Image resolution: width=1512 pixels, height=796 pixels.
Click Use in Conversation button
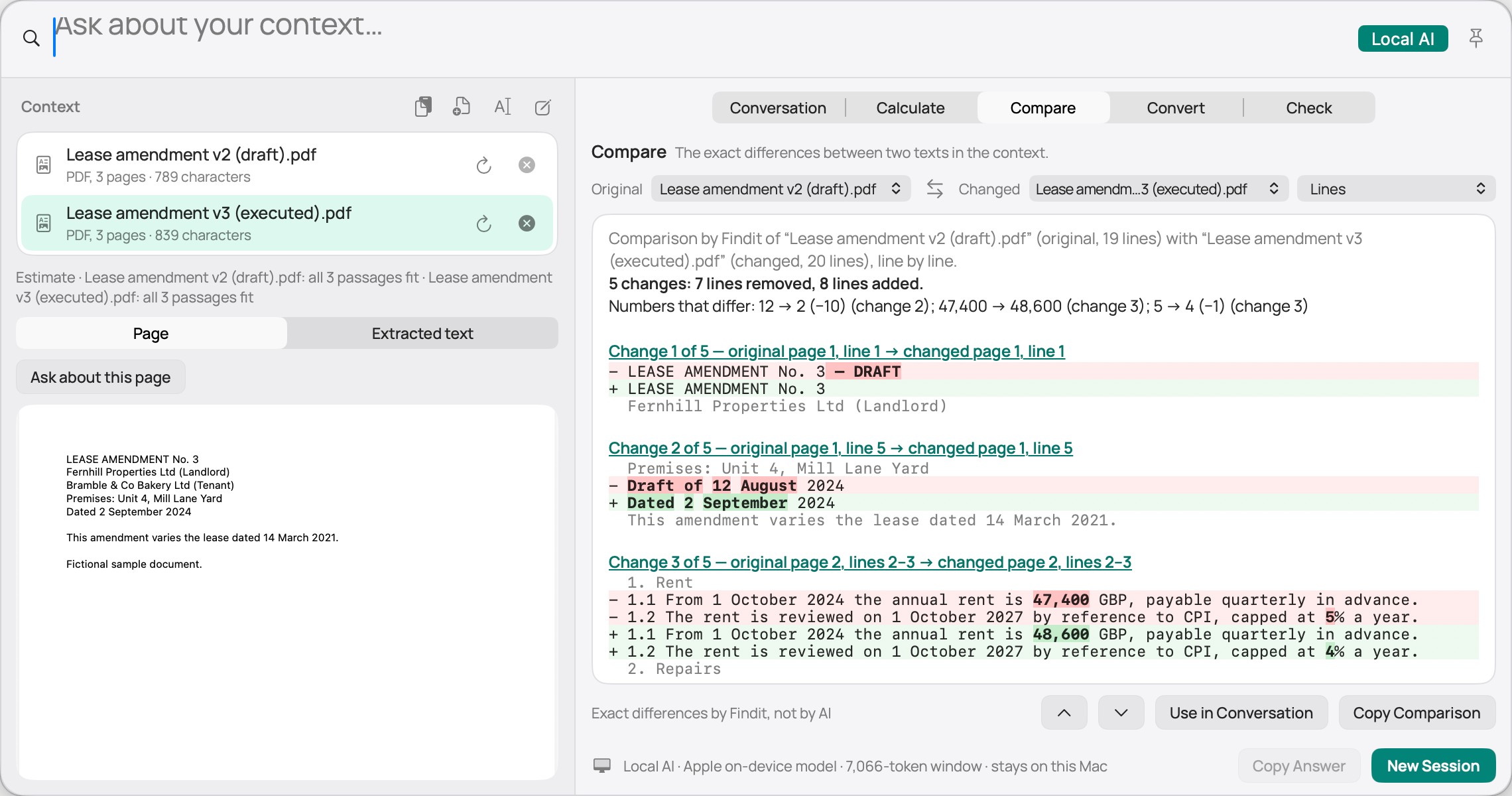pos(1241,713)
